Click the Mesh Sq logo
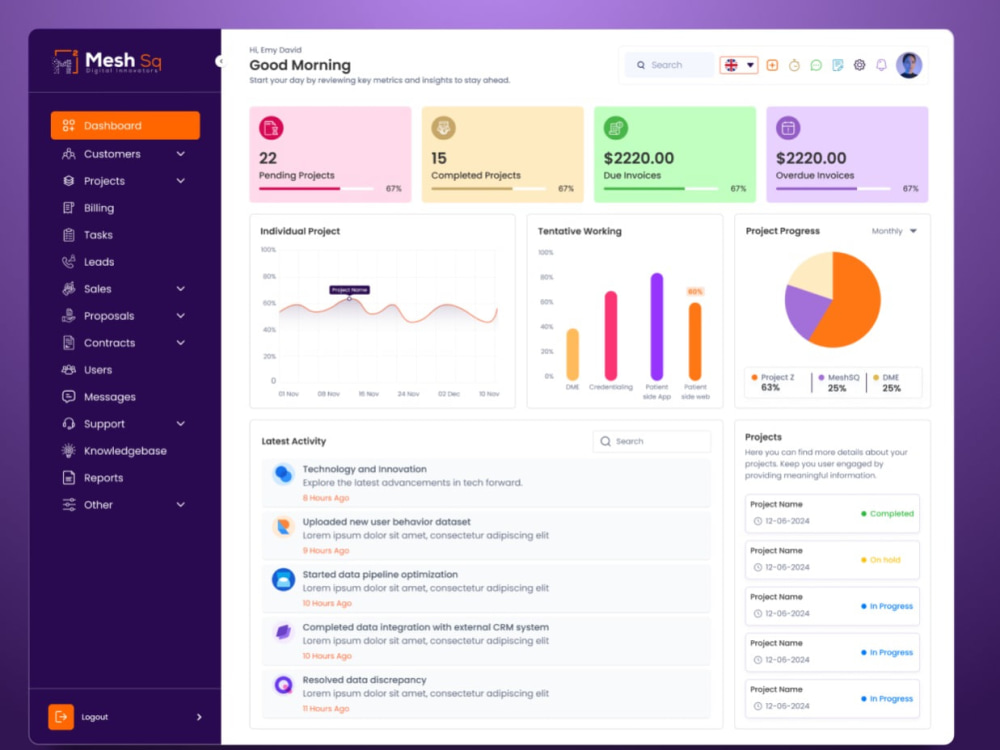 (x=107, y=62)
